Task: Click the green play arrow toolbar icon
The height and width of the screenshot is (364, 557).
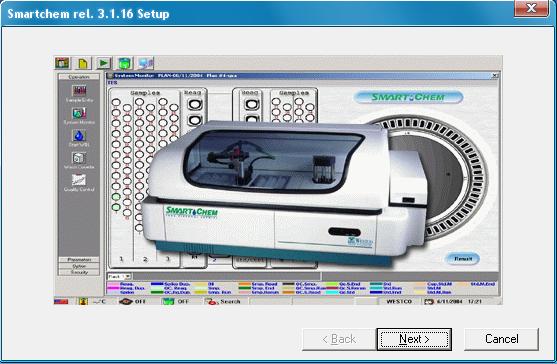Action: click(103, 63)
